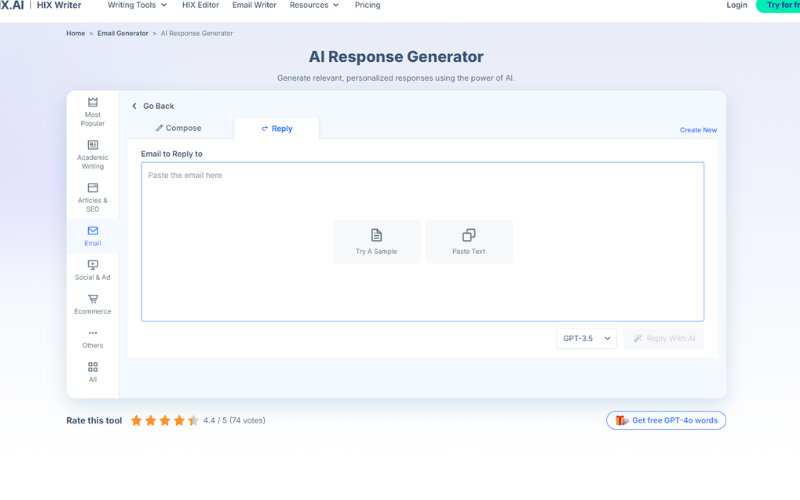Go to the Pricing page

tap(367, 5)
